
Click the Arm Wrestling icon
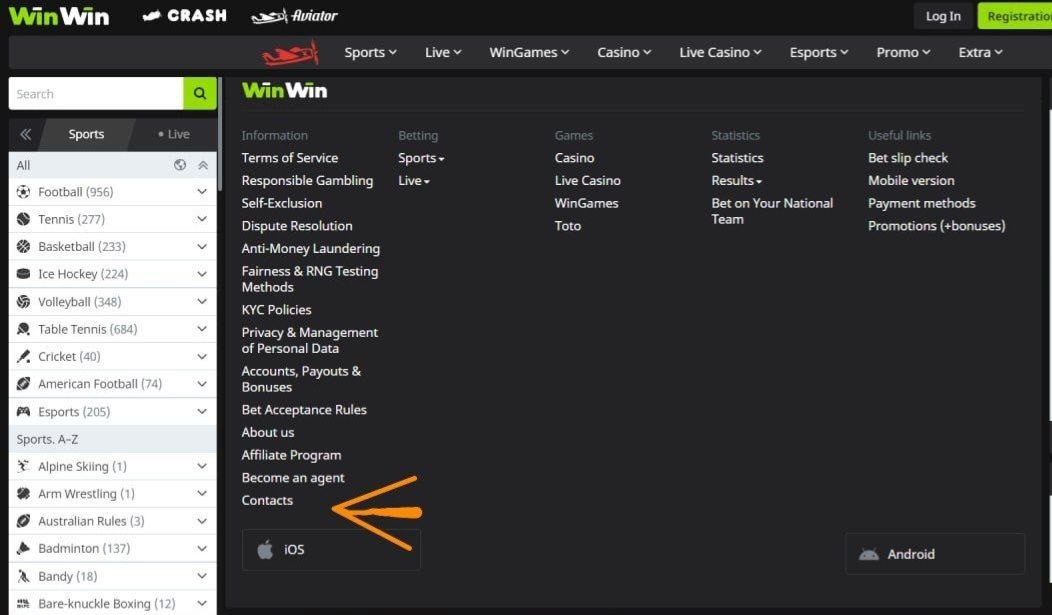click(x=23, y=494)
